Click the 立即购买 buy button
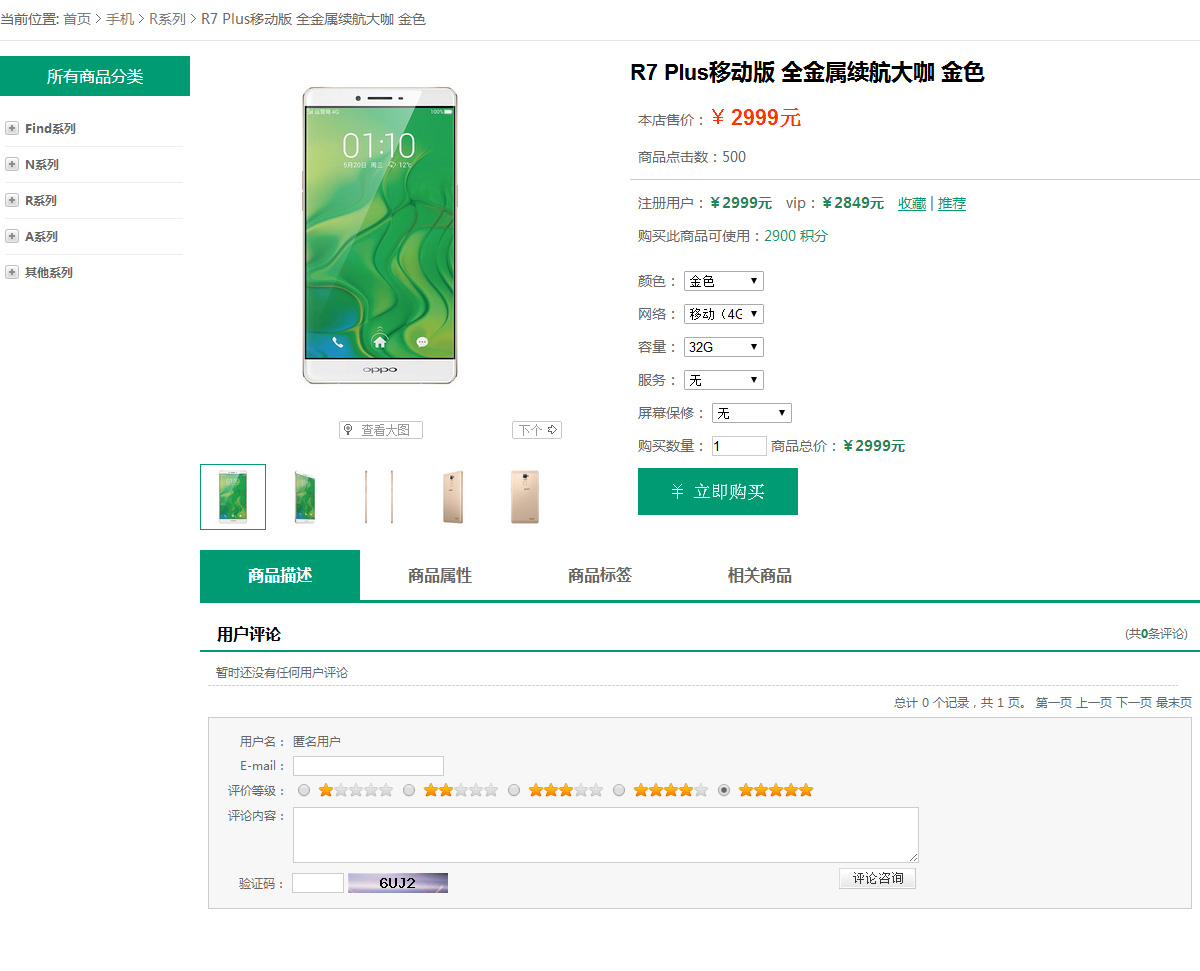This screenshot has height=971, width=1200. pos(718,491)
